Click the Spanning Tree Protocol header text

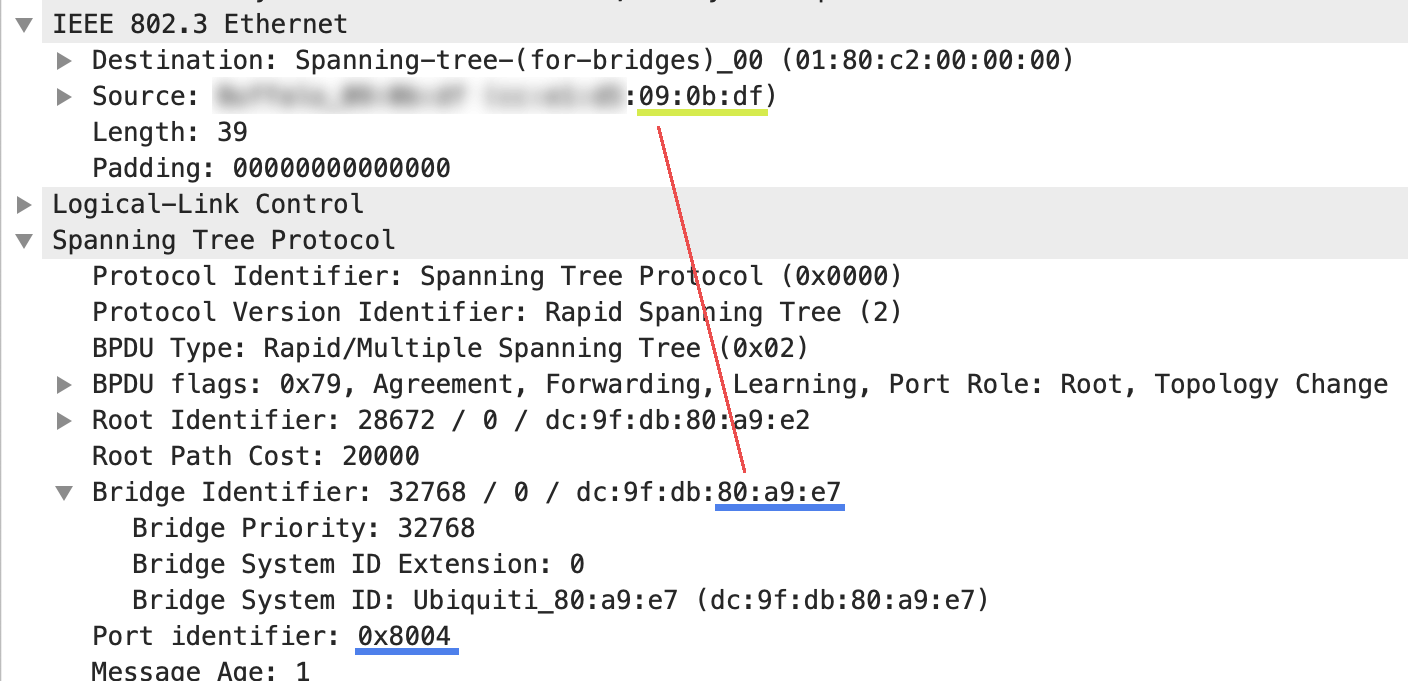tap(224, 240)
